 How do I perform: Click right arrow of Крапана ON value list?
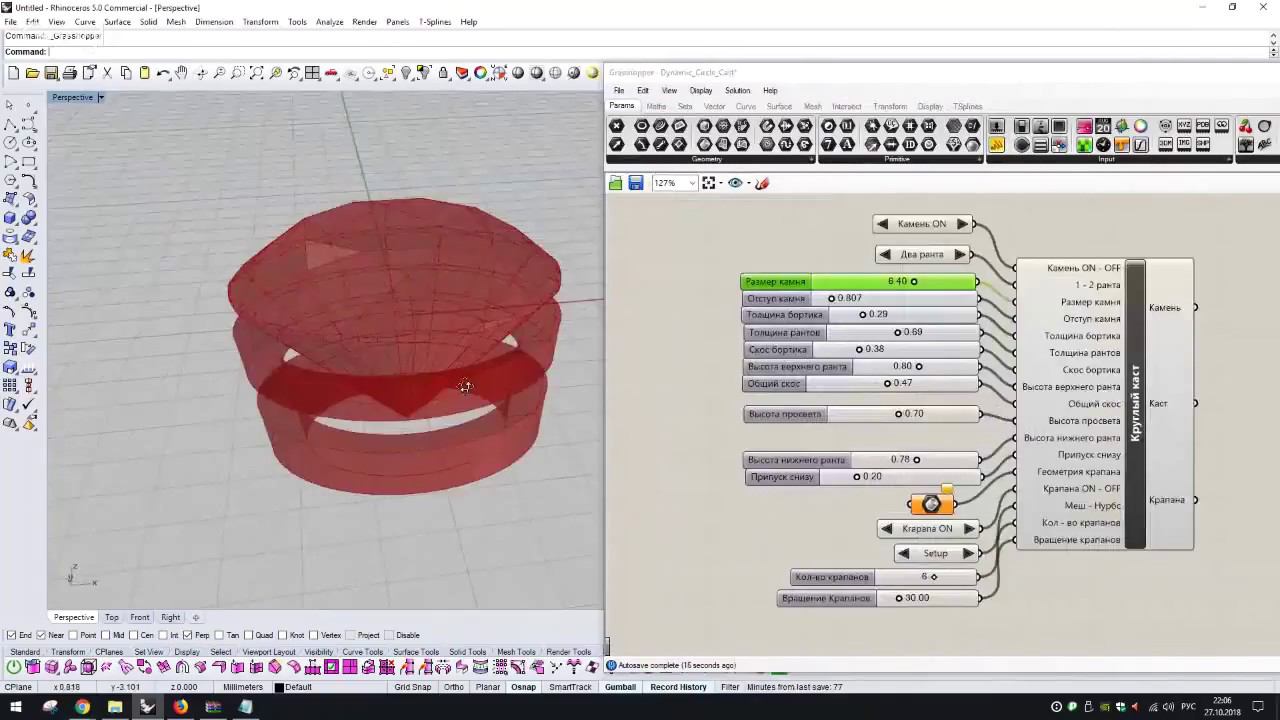(968, 528)
